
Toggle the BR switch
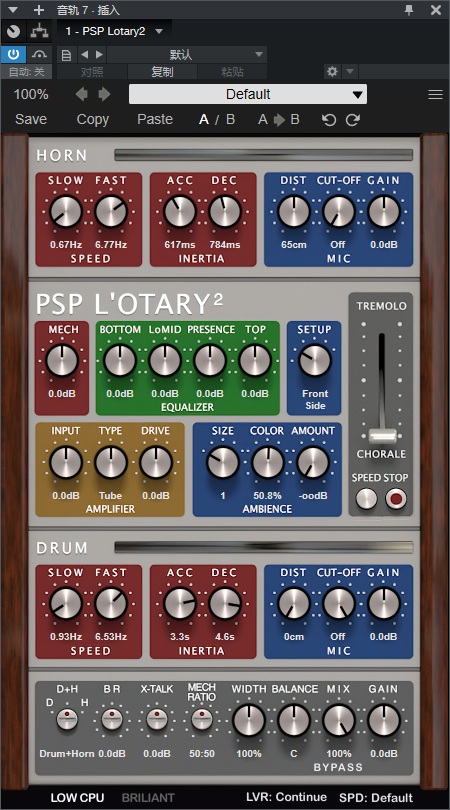coord(112,719)
